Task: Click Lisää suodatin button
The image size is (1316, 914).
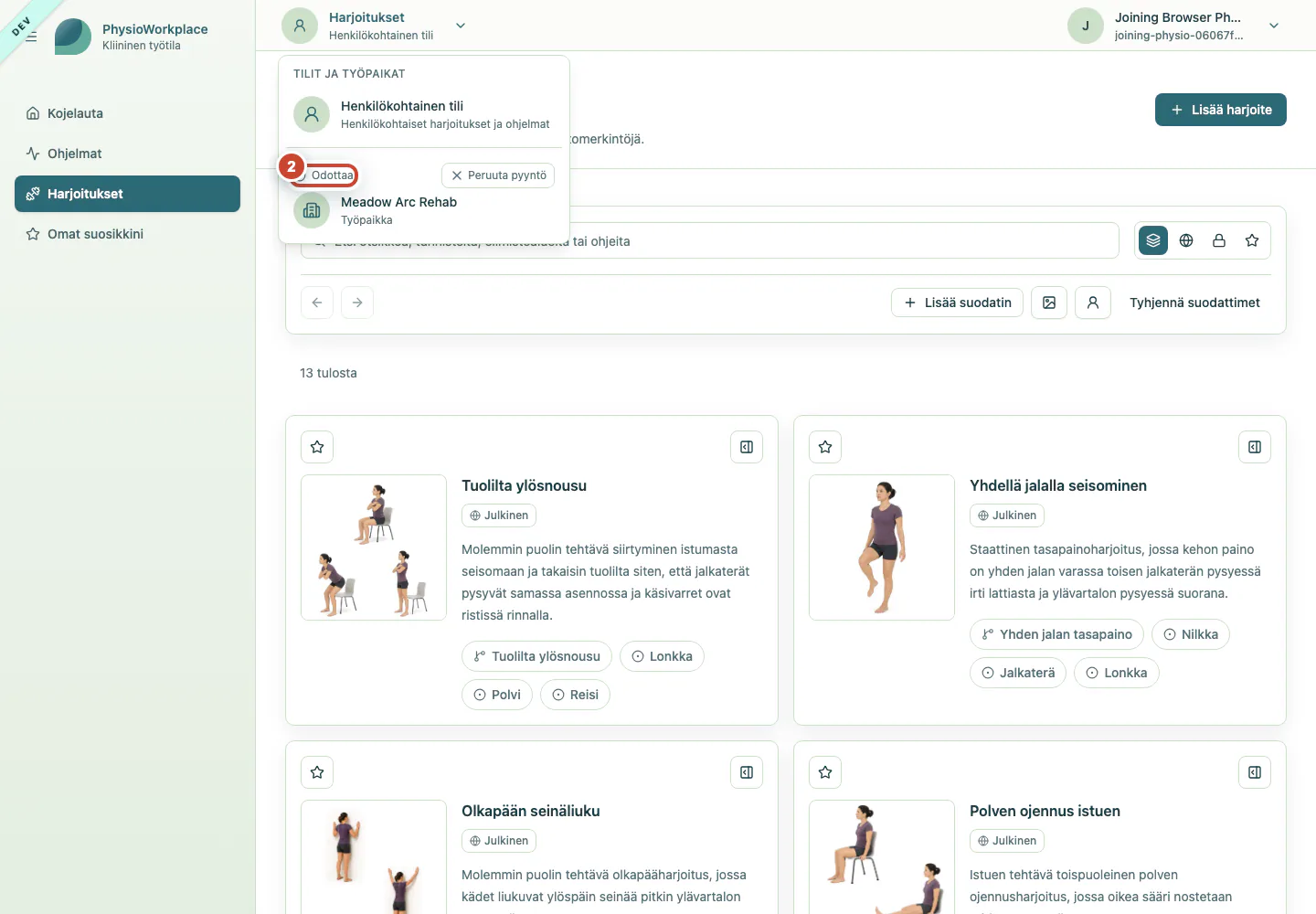Action: coord(957,303)
